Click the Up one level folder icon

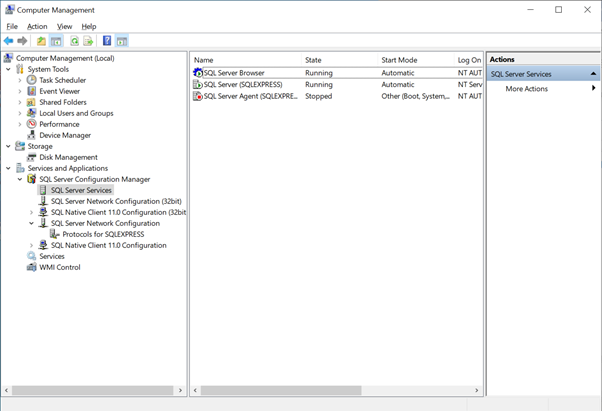41,41
